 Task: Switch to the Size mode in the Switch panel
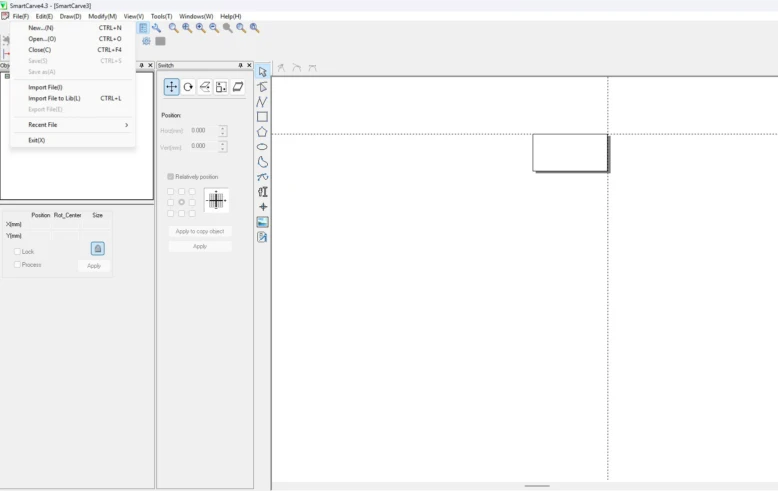tap(221, 87)
